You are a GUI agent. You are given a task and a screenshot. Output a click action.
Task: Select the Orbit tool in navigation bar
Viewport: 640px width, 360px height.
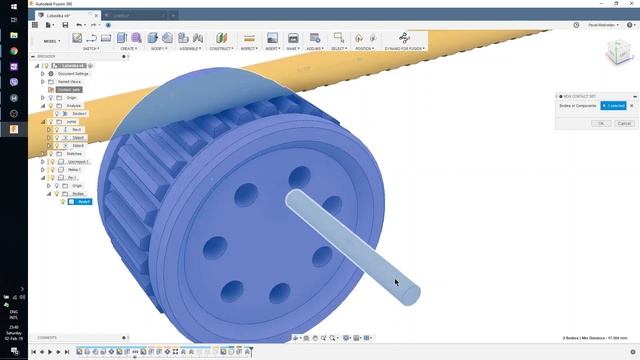point(296,338)
